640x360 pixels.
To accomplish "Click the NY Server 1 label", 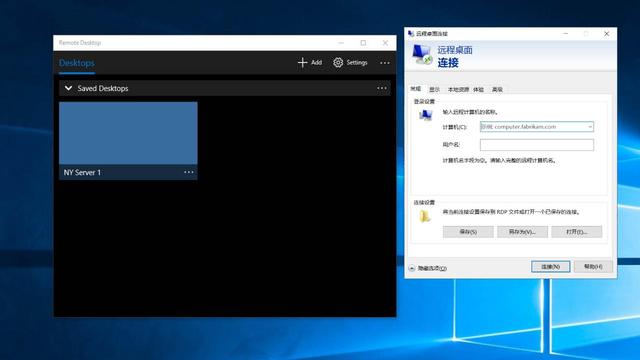I will 82,173.
